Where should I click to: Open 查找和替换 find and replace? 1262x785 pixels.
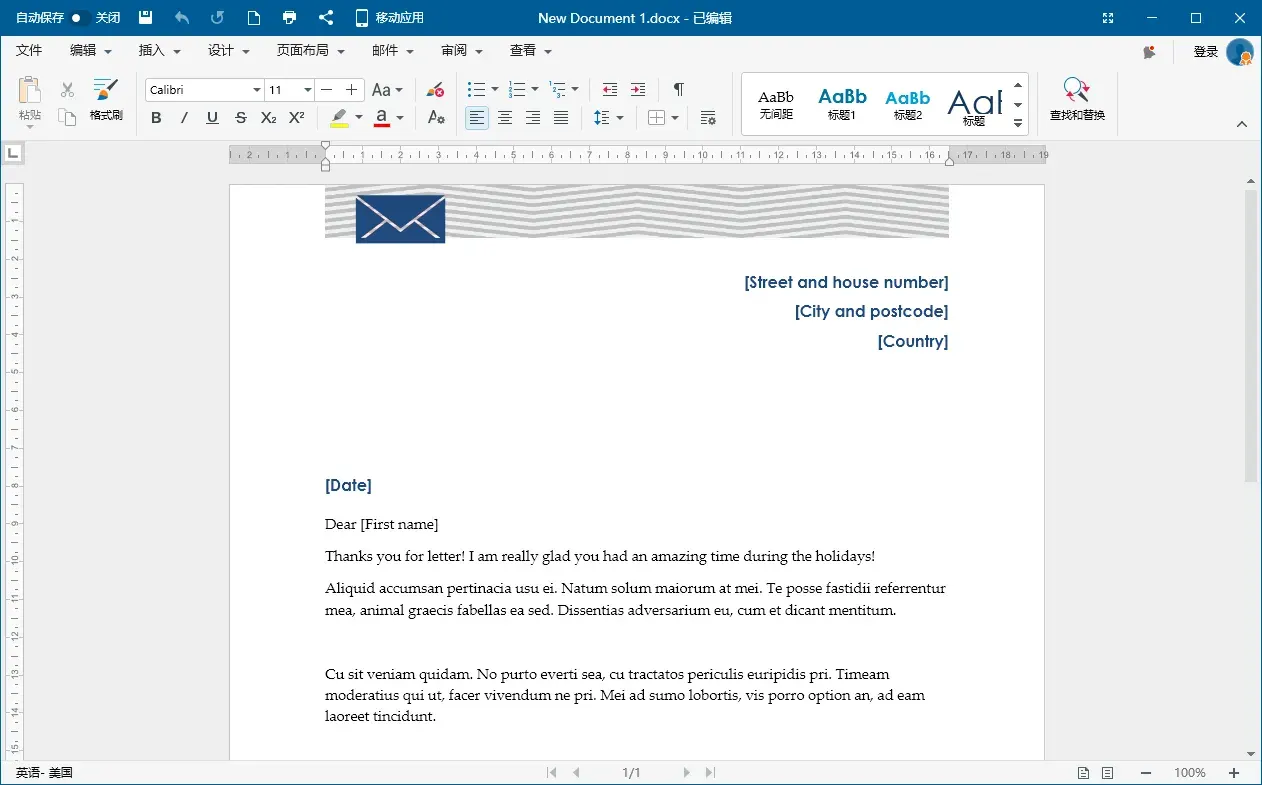coord(1077,100)
